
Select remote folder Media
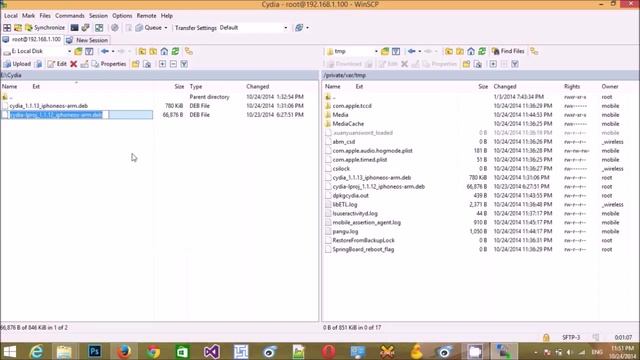click(340, 115)
